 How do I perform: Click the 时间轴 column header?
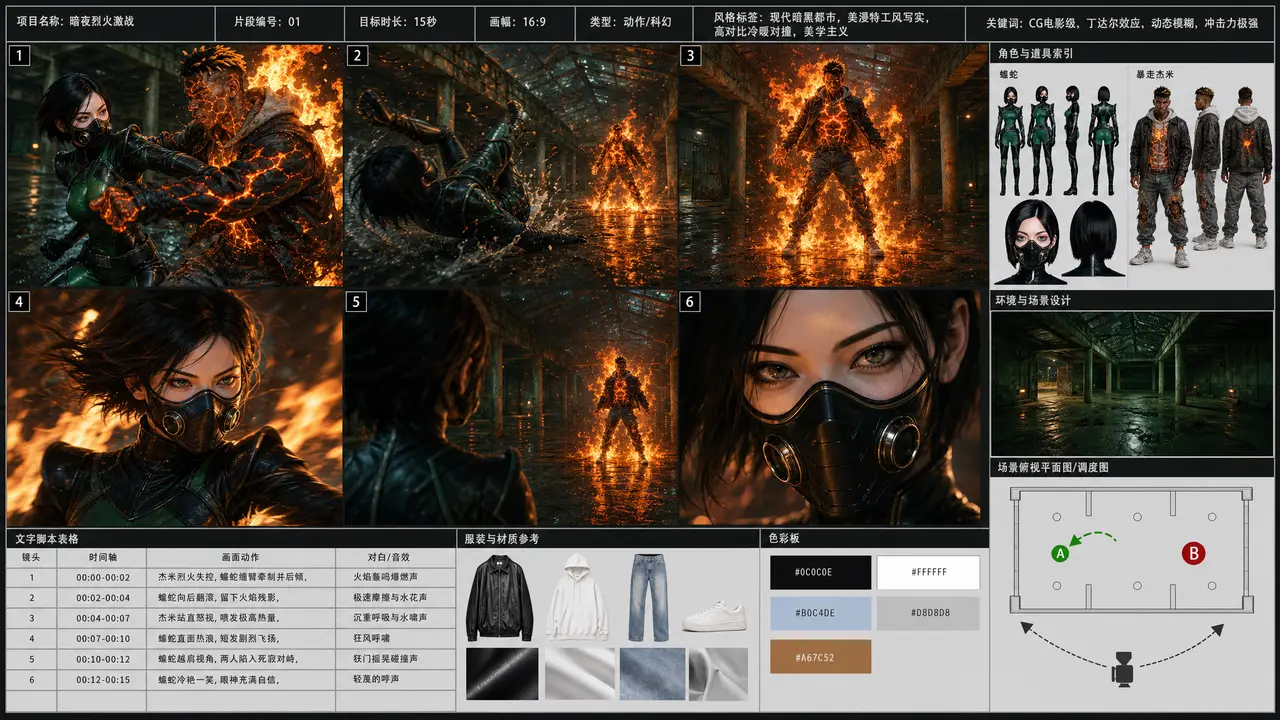(x=102, y=557)
